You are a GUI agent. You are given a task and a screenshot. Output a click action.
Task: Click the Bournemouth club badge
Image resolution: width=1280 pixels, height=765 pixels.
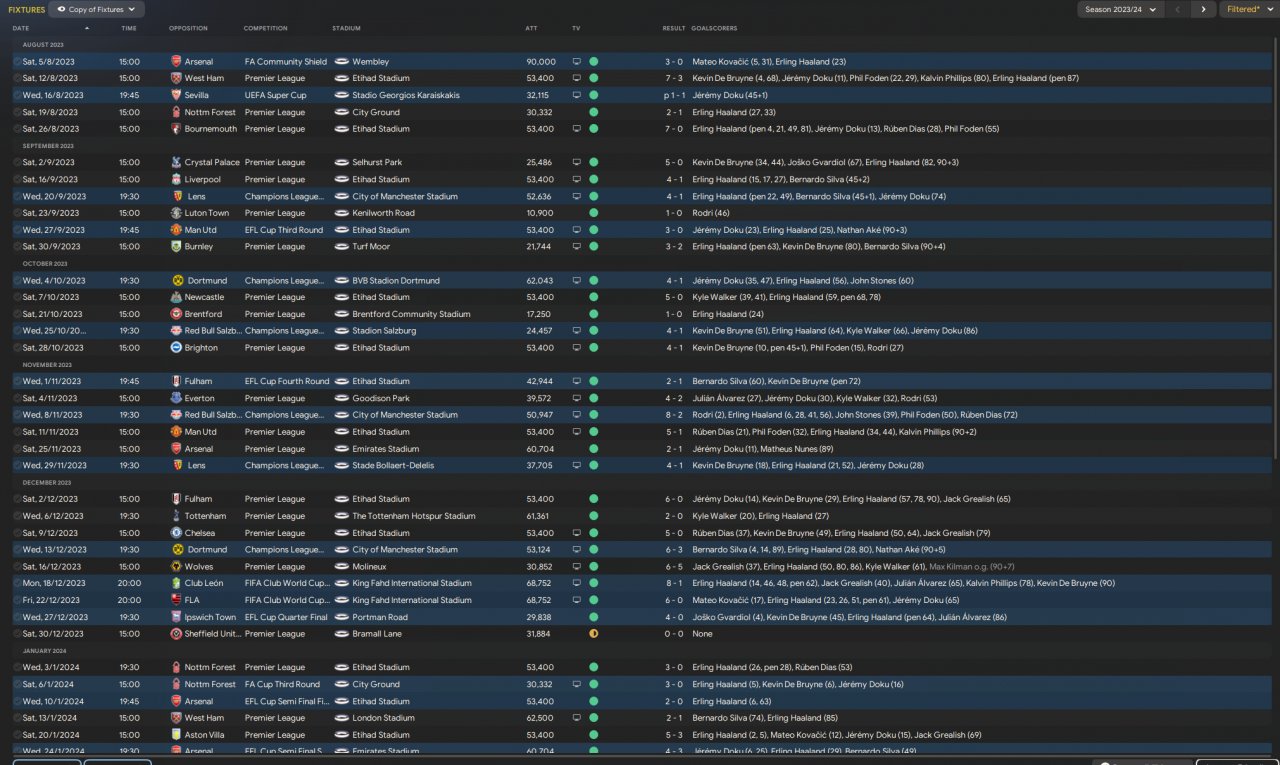point(177,129)
